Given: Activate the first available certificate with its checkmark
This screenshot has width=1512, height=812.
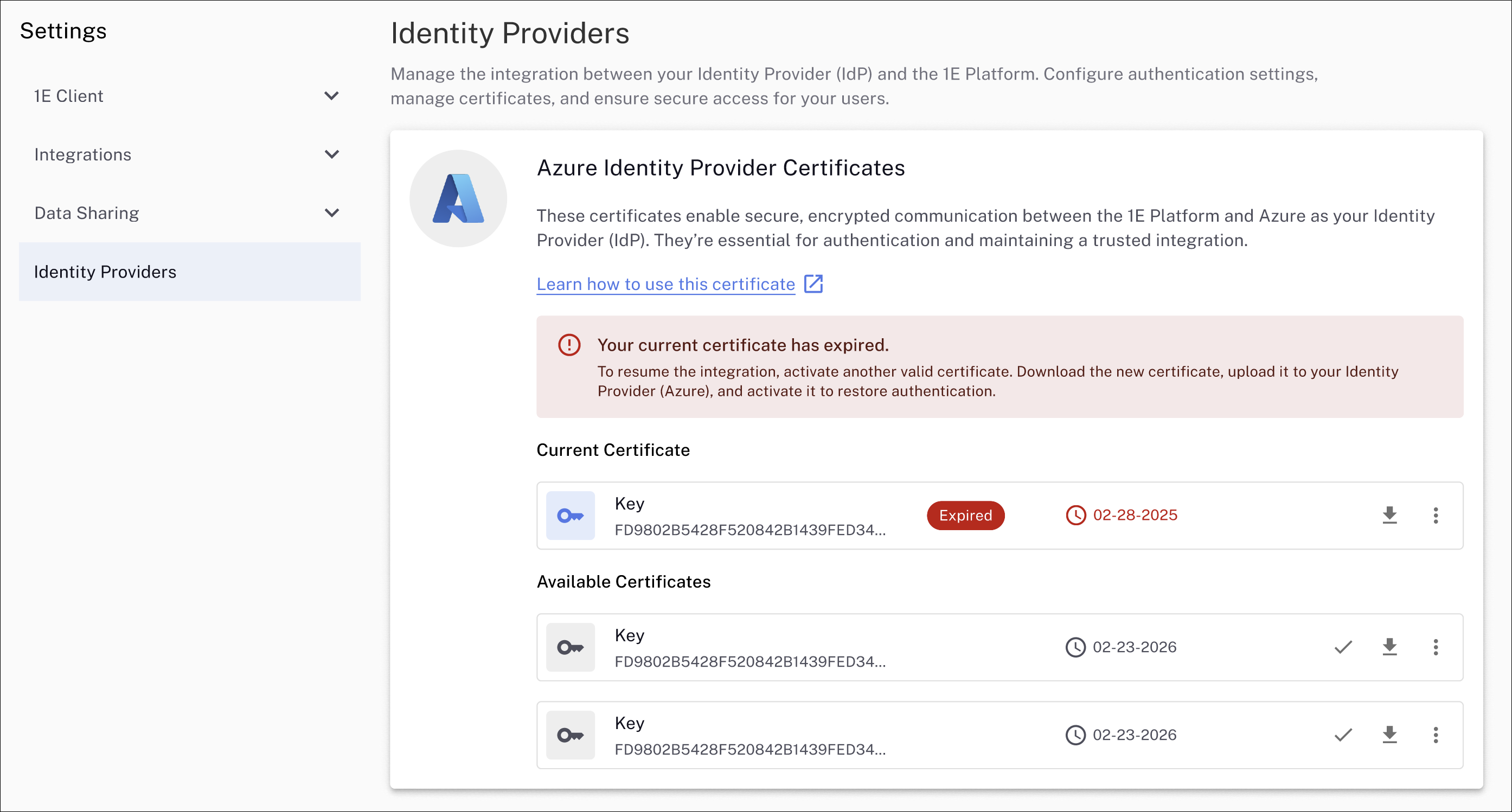Looking at the screenshot, I should [1343, 647].
